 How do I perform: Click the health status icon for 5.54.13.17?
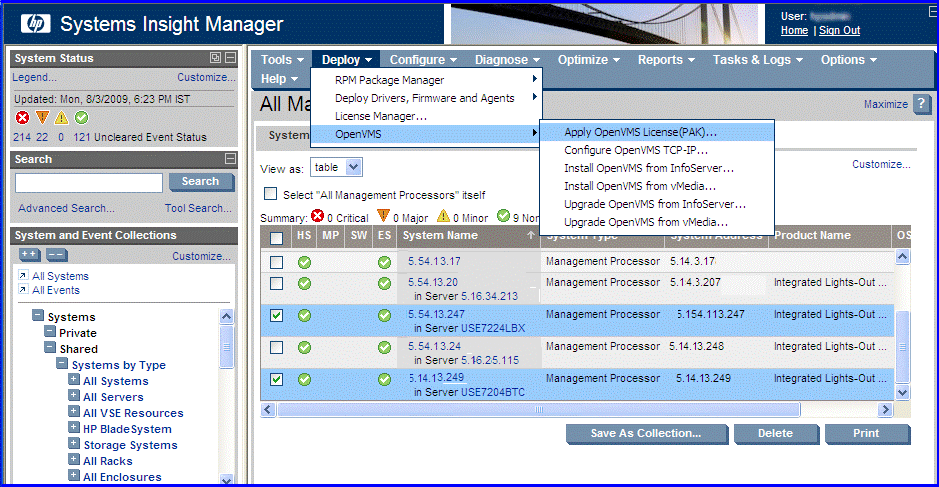304,262
